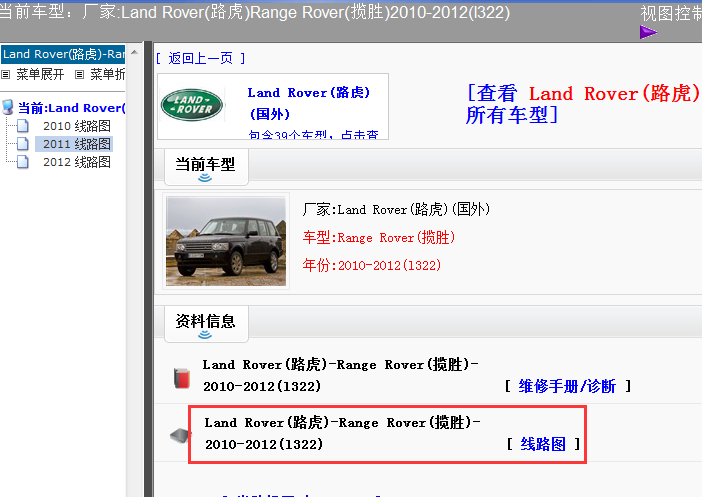Screen dimensions: 702x497
Task: Click 厂家:Land Rover(路虎)(国外) text
Action: point(396,209)
